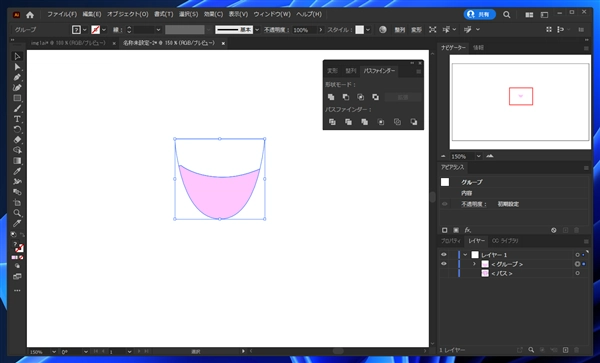Click Minus Front shape mode icon

coord(346,97)
